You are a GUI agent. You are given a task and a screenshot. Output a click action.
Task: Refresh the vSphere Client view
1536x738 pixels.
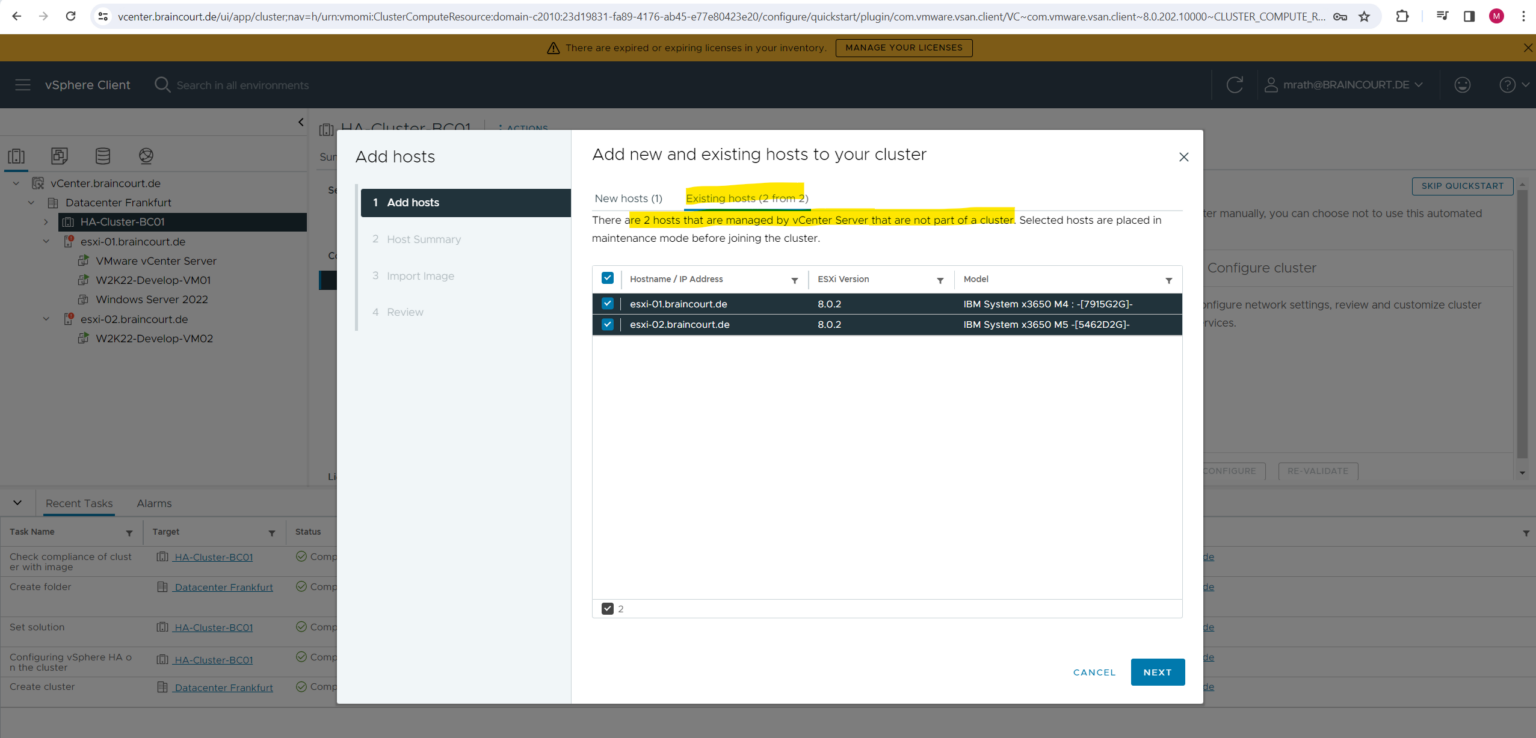1234,84
